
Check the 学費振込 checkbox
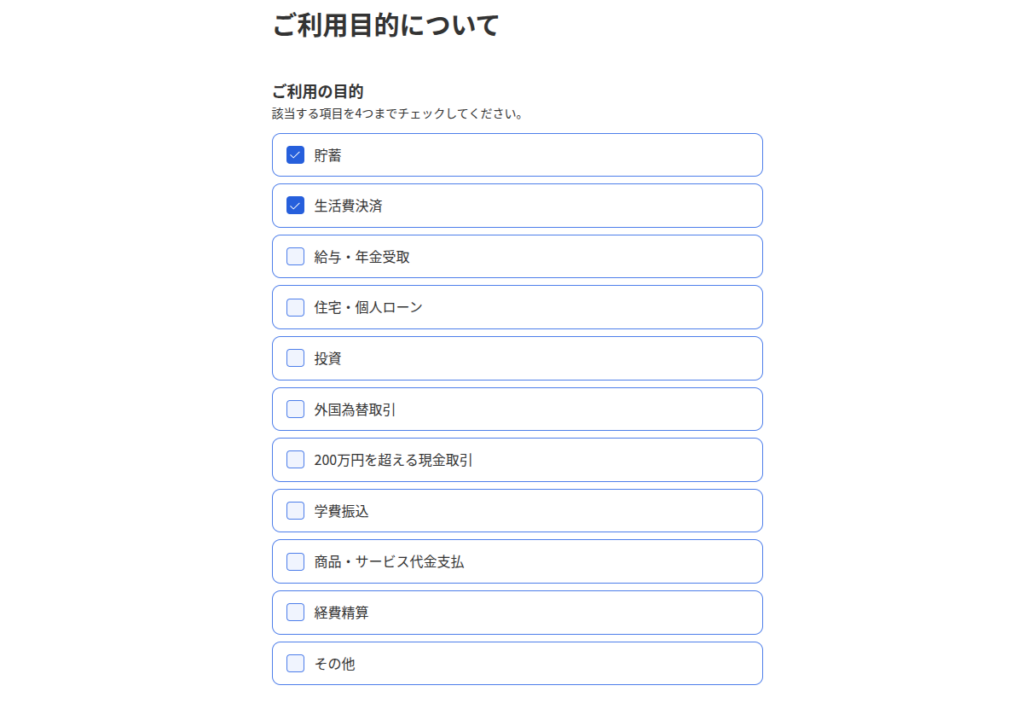pos(295,511)
